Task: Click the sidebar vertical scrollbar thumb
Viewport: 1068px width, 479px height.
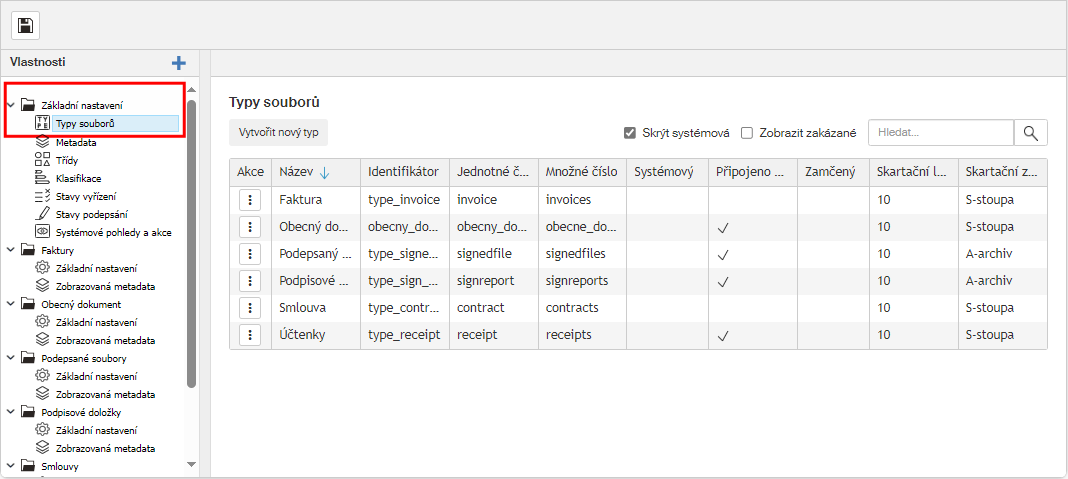Action: [x=191, y=240]
